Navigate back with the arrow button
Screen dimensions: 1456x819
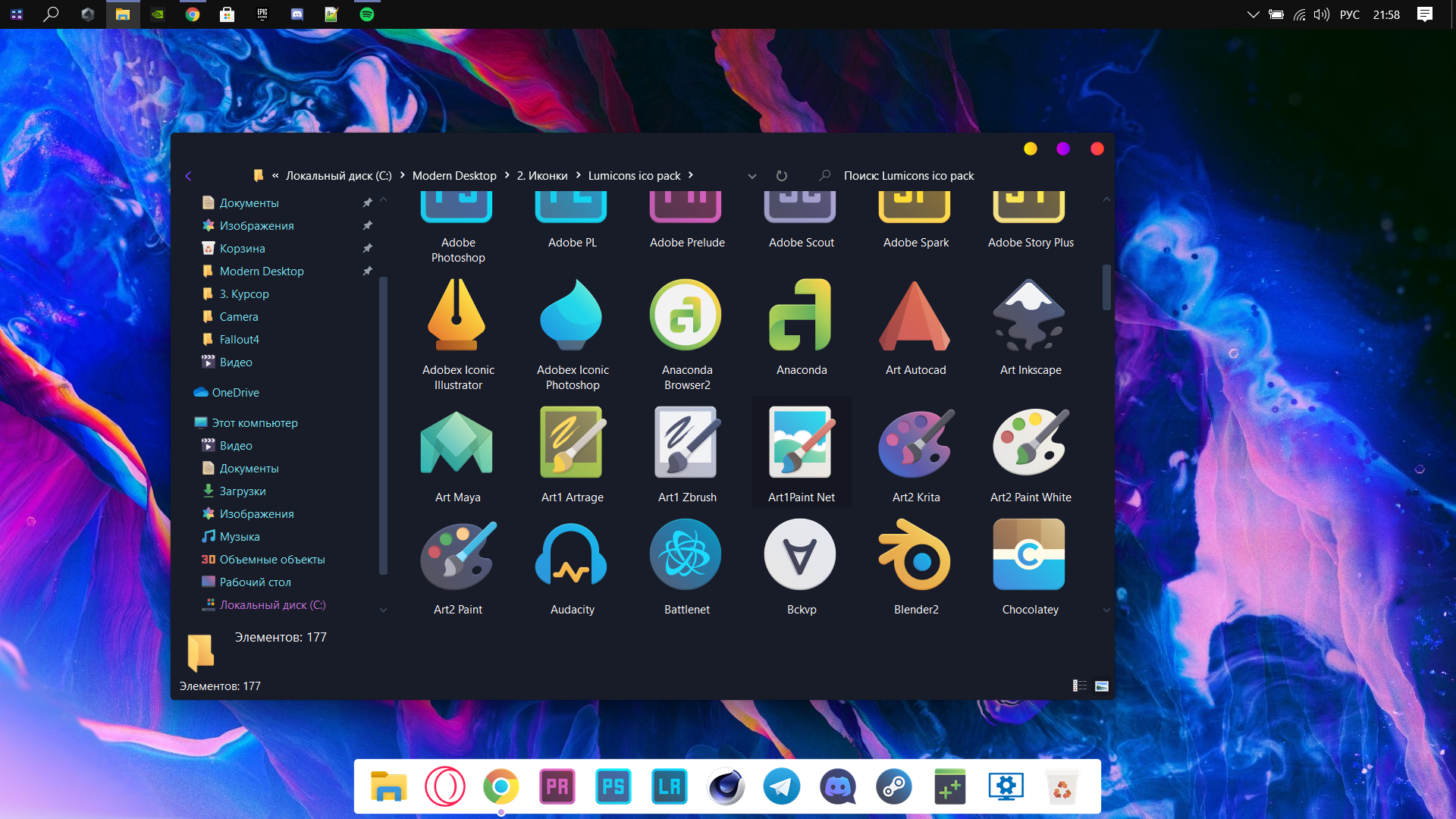click(188, 176)
